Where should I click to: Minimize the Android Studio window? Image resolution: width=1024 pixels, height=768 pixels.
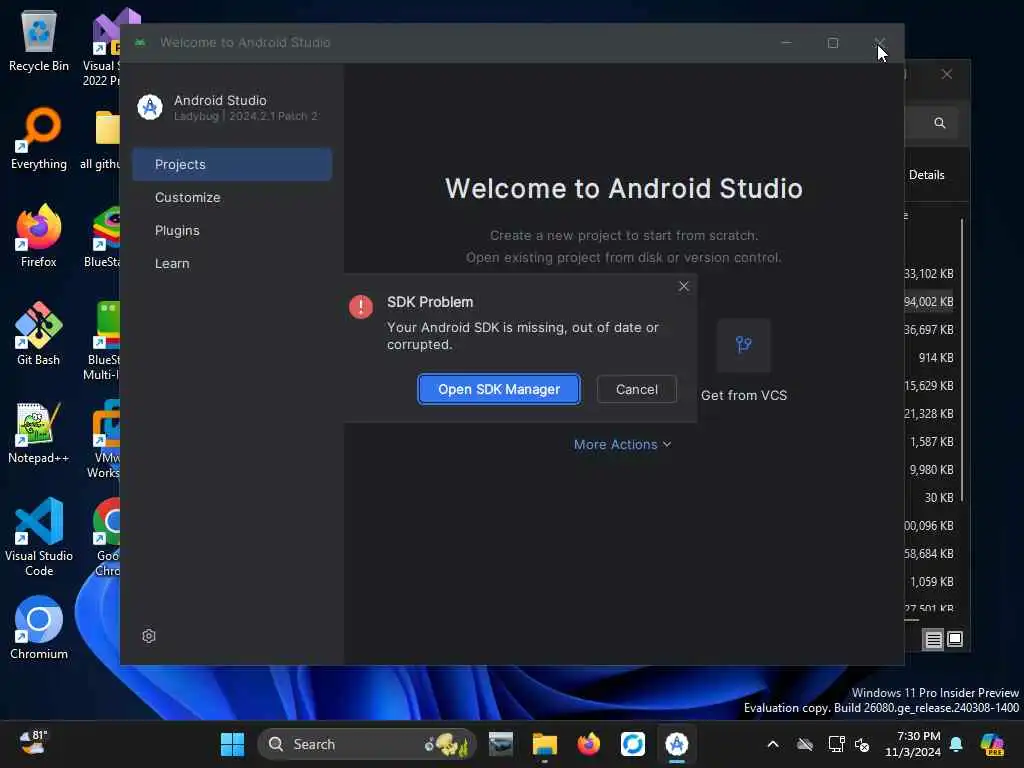(x=786, y=42)
